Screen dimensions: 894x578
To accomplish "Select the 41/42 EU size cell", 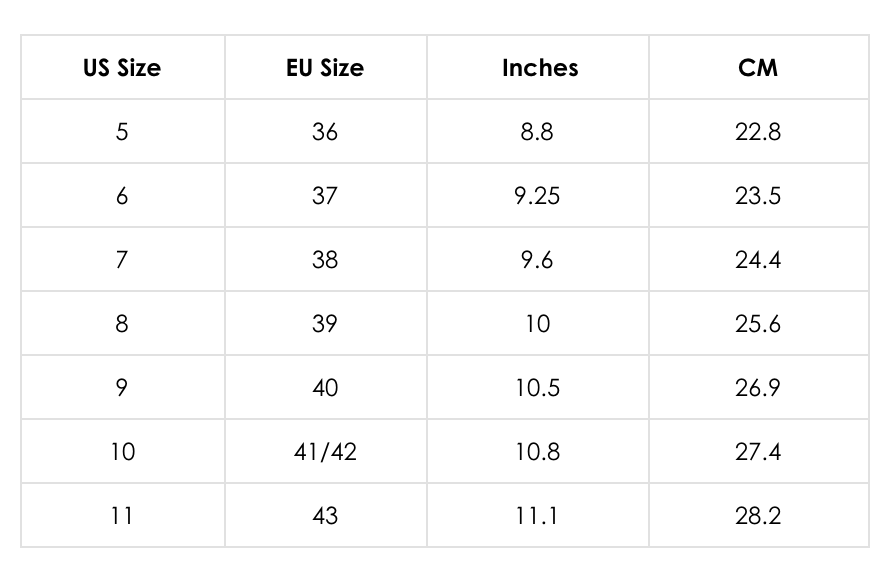I will coord(325,452).
